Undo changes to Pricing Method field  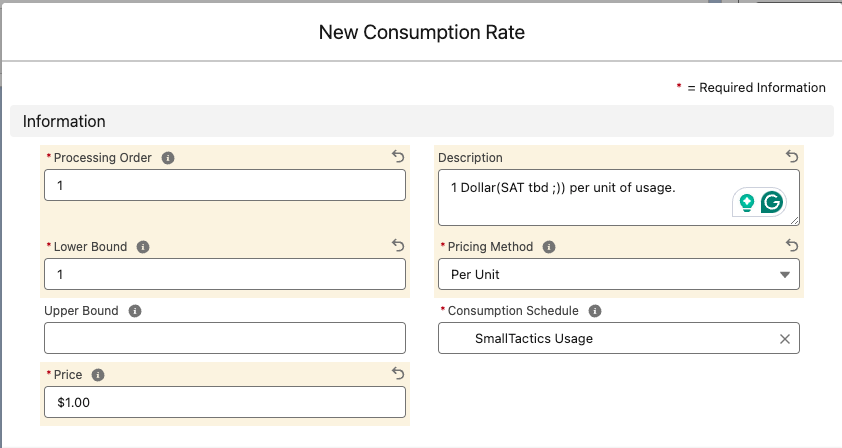coord(792,246)
